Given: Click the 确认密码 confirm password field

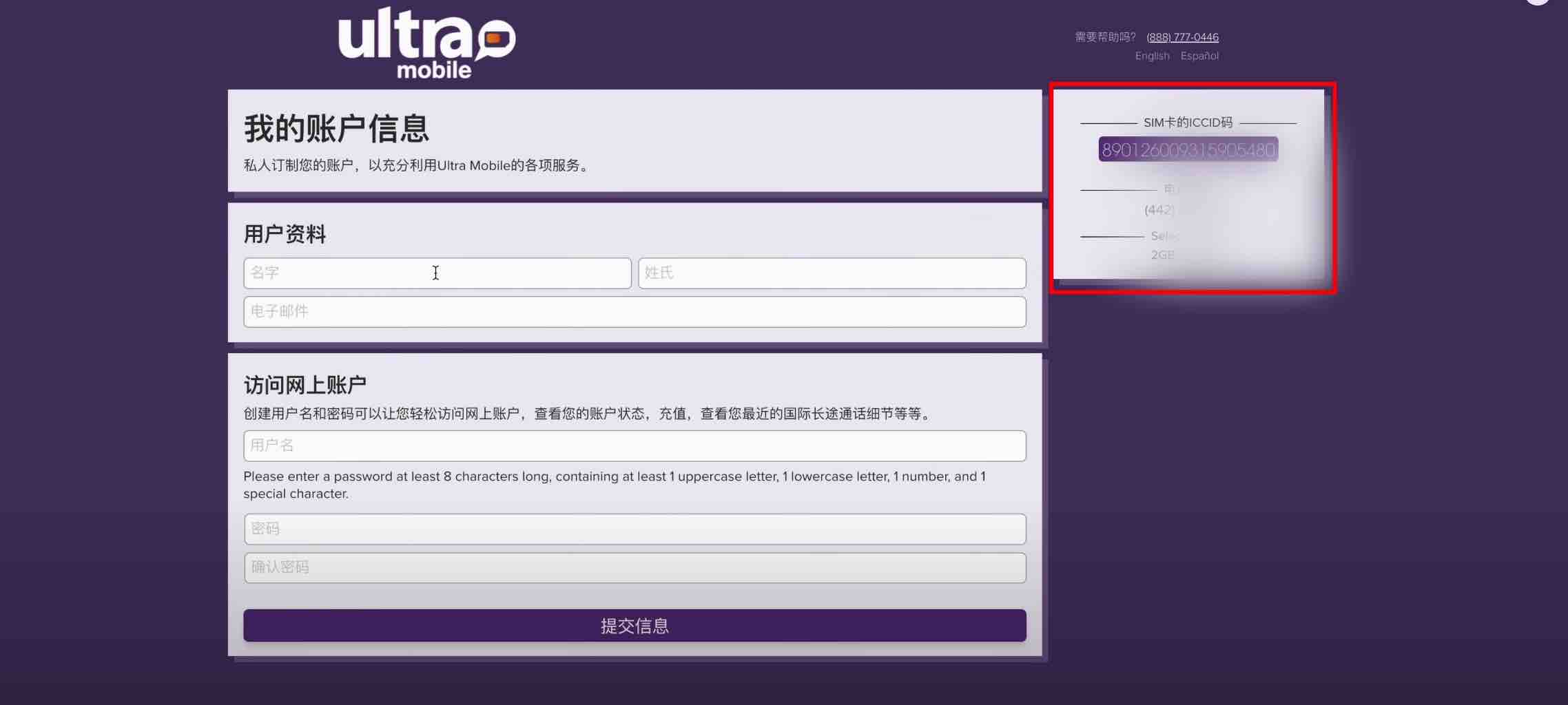Looking at the screenshot, I should [x=635, y=568].
